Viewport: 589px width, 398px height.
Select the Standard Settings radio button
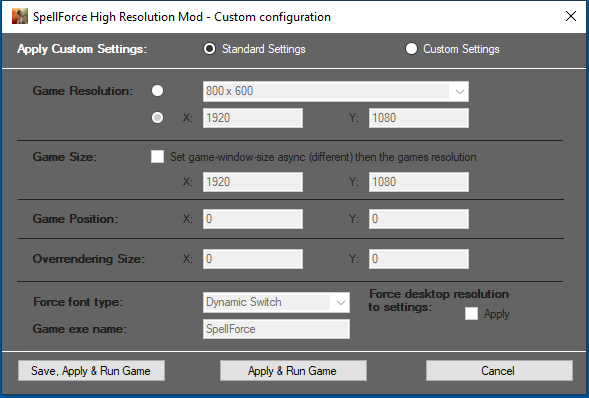tap(209, 49)
